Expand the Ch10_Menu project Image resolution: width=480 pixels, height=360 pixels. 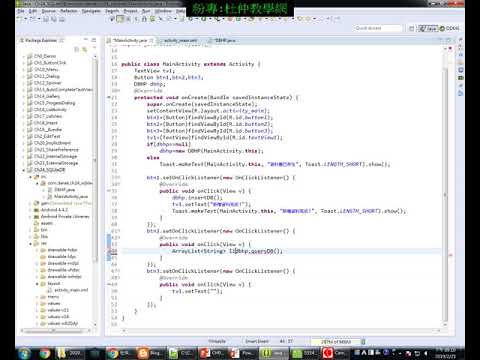24,69
